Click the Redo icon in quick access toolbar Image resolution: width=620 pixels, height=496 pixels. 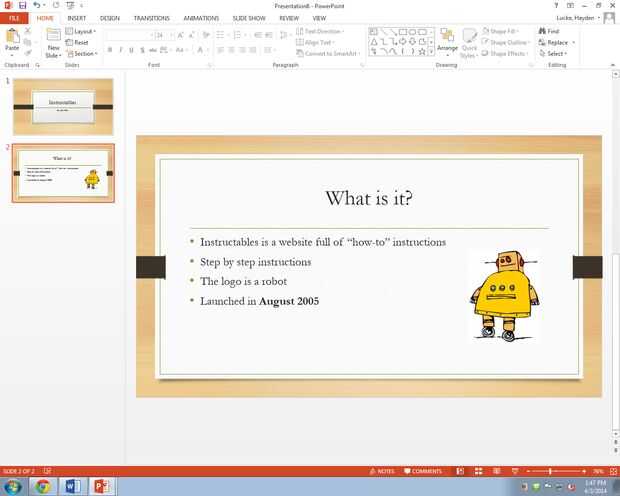tap(56, 6)
